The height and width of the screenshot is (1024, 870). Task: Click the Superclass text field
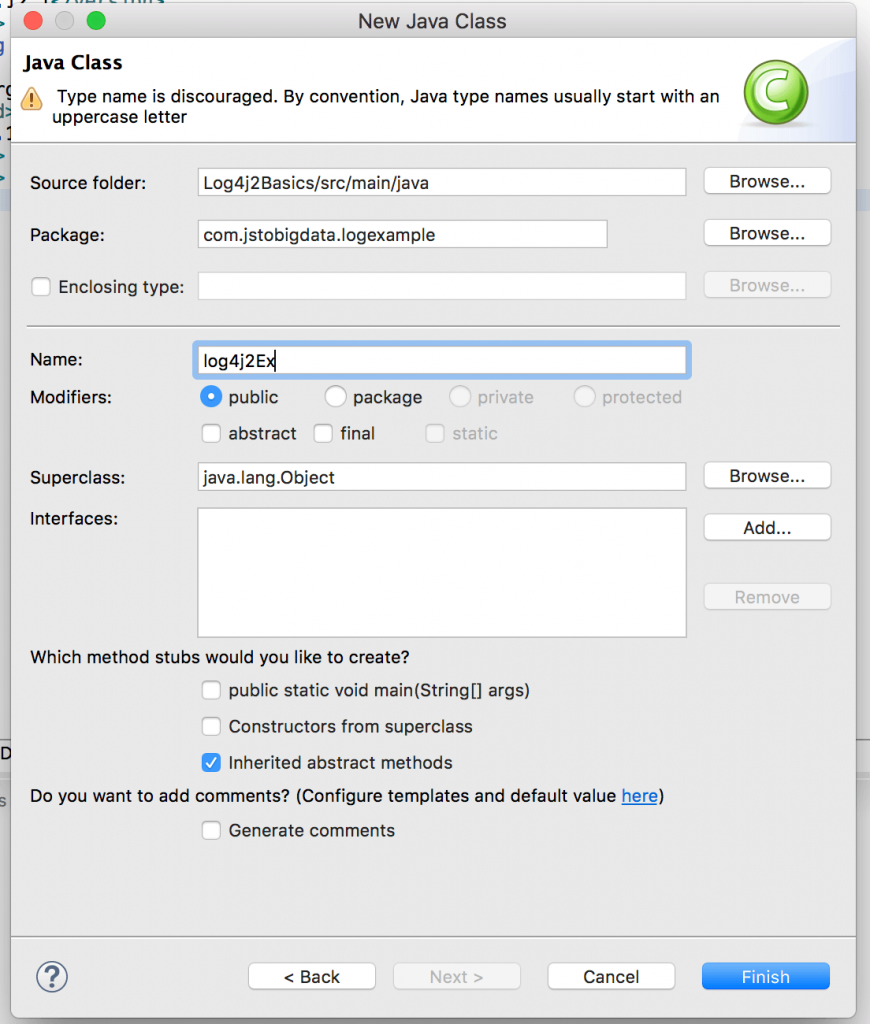(x=442, y=477)
